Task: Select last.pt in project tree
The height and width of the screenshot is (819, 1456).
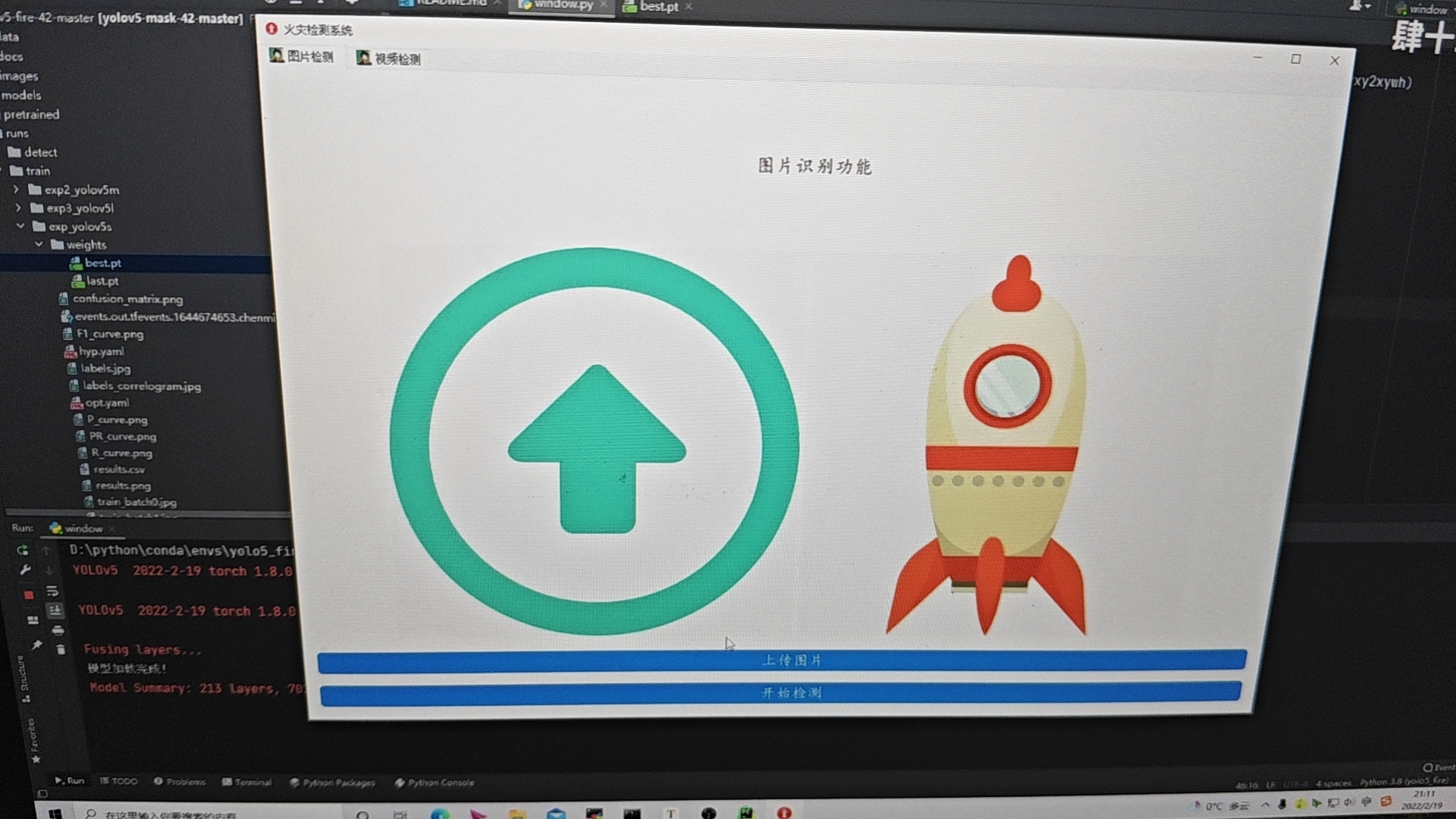Action: pos(102,281)
